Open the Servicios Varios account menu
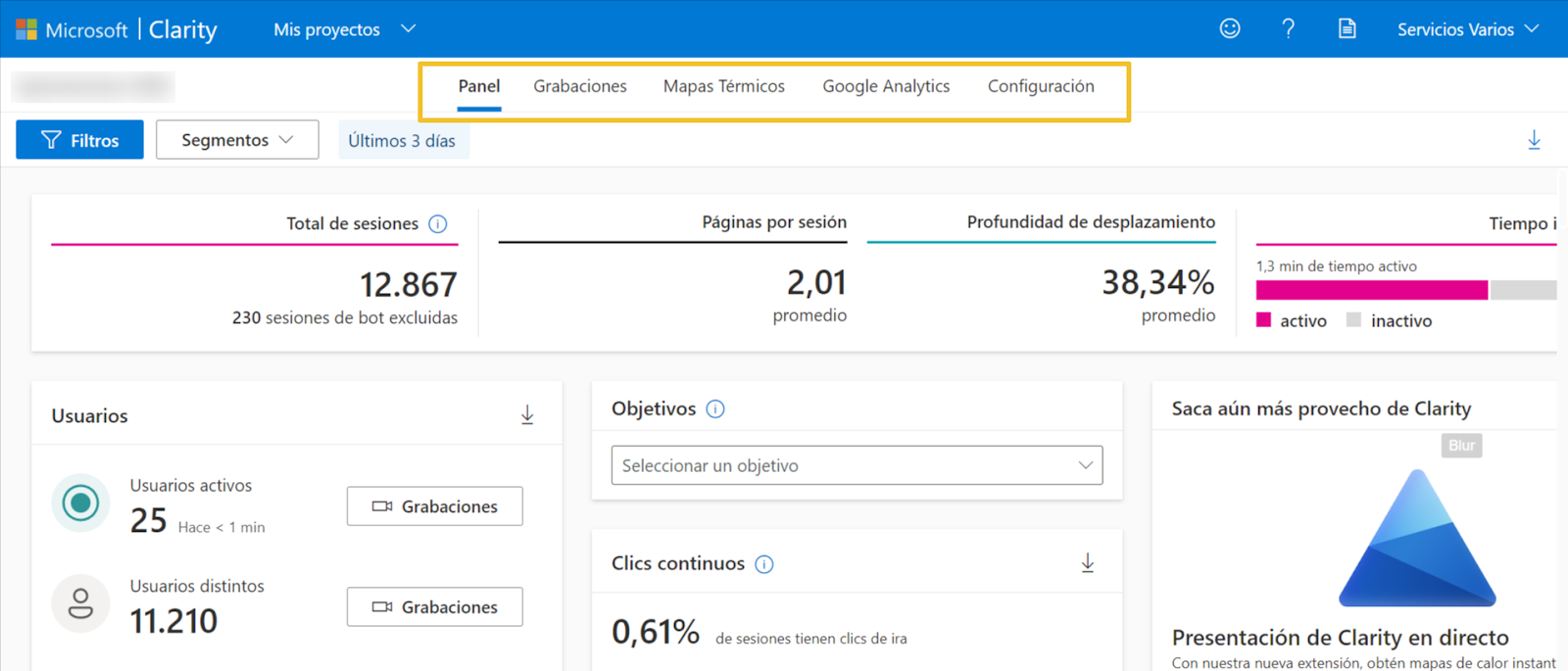Viewport: 1568px width, 671px height. click(1468, 29)
